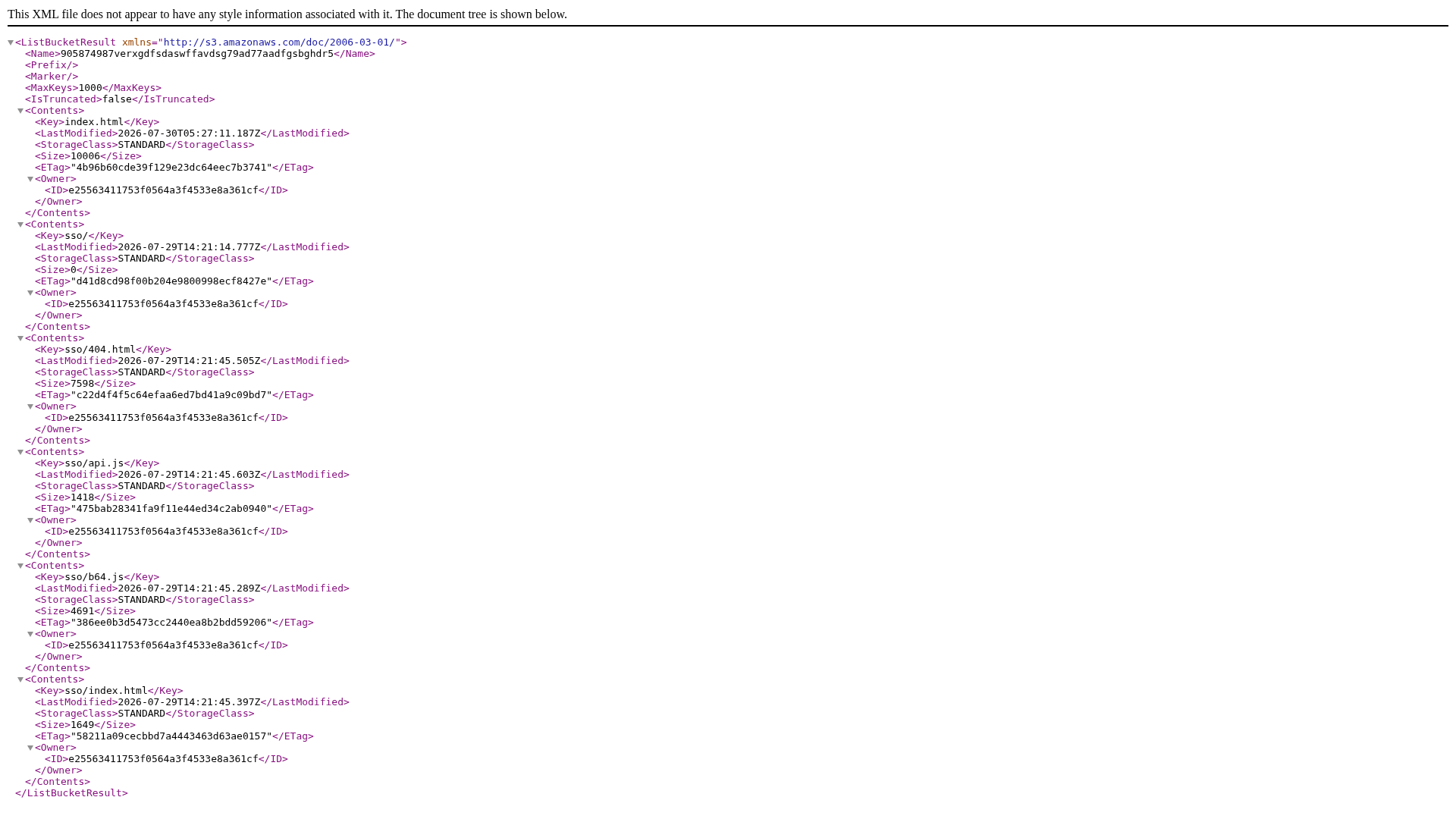Click LastModified 2026-07-29T14:21:45.505Z
Viewport: 1456px width, 819px height.
pos(189,361)
